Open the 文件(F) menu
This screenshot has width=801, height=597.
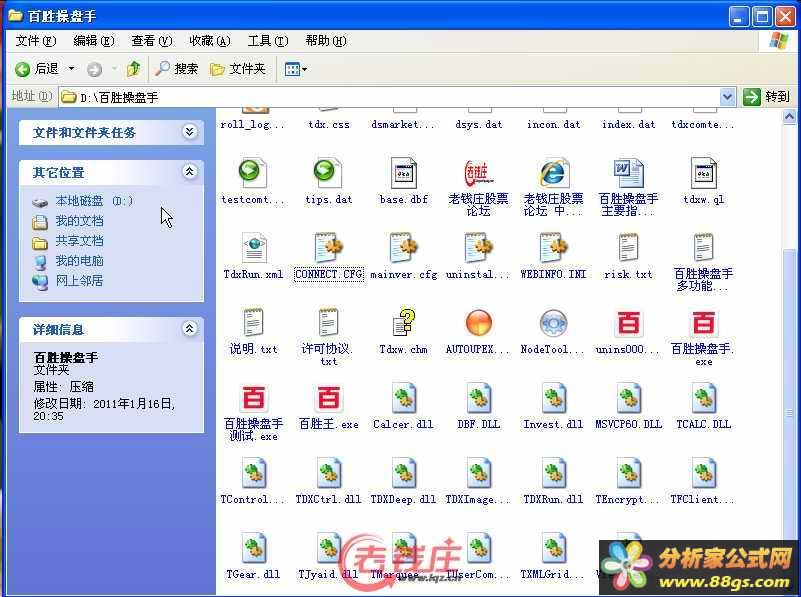(x=35, y=40)
